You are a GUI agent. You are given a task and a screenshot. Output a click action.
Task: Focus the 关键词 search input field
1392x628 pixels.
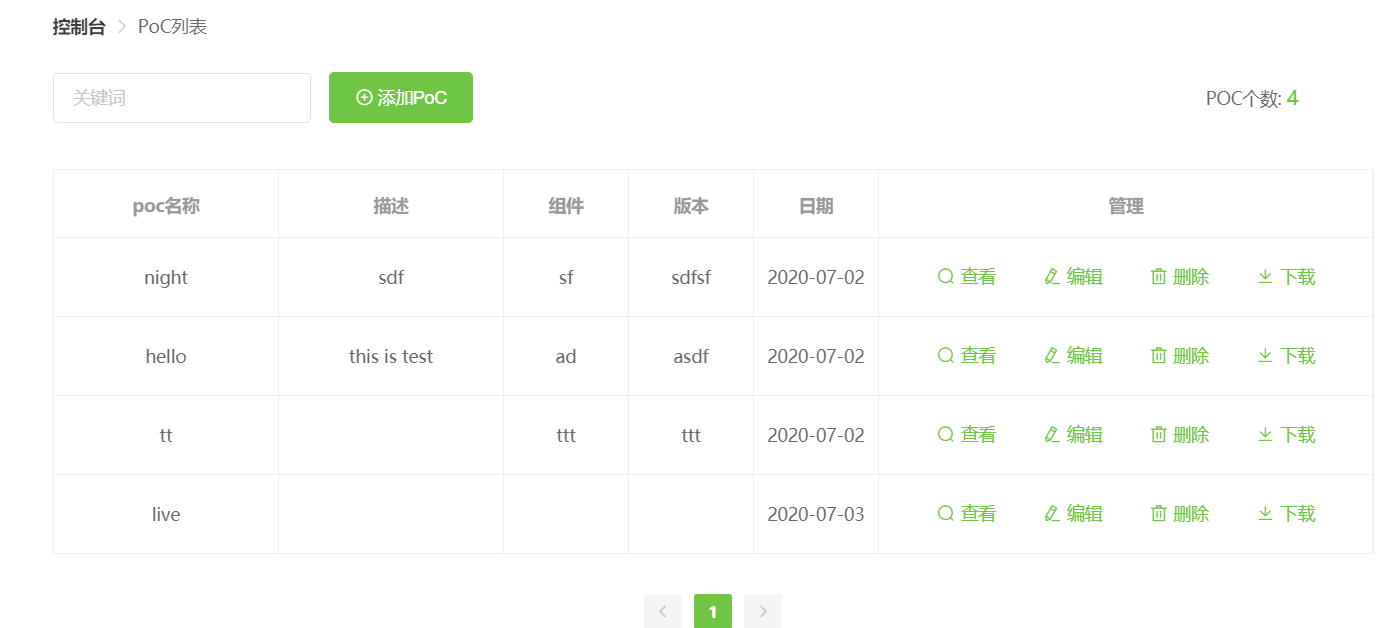182,98
